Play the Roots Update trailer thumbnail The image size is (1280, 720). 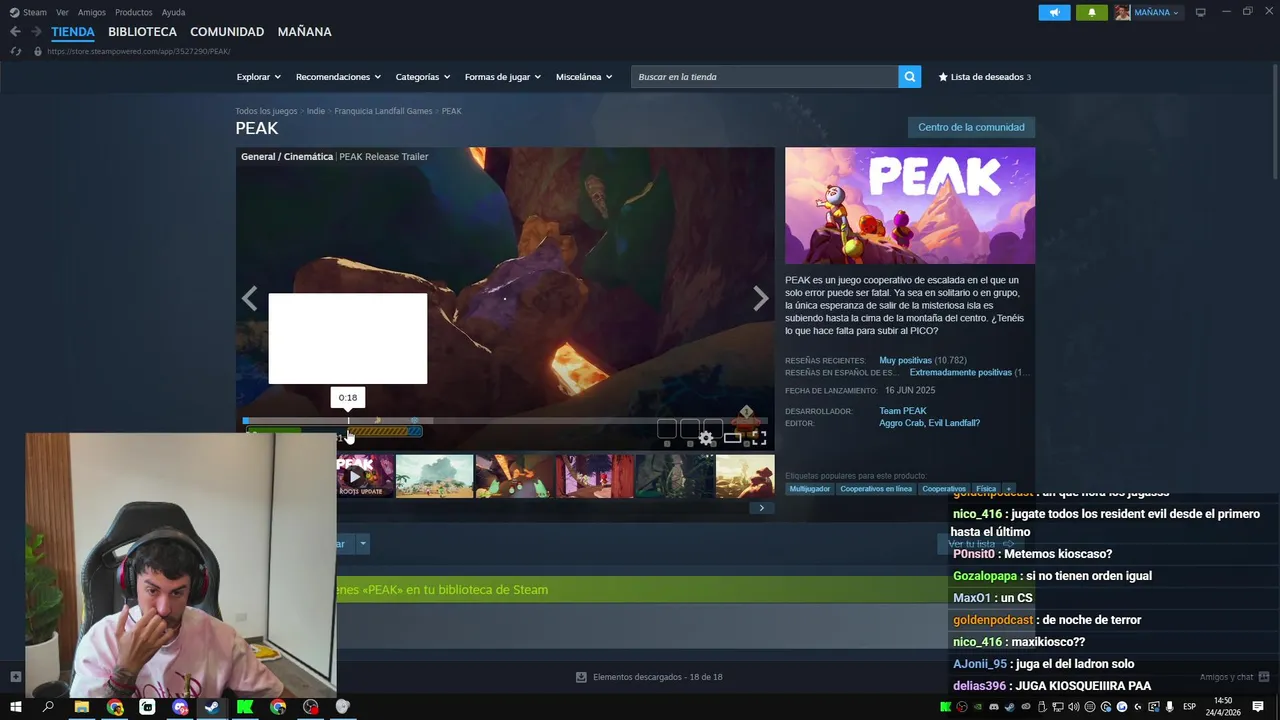[x=364, y=476]
